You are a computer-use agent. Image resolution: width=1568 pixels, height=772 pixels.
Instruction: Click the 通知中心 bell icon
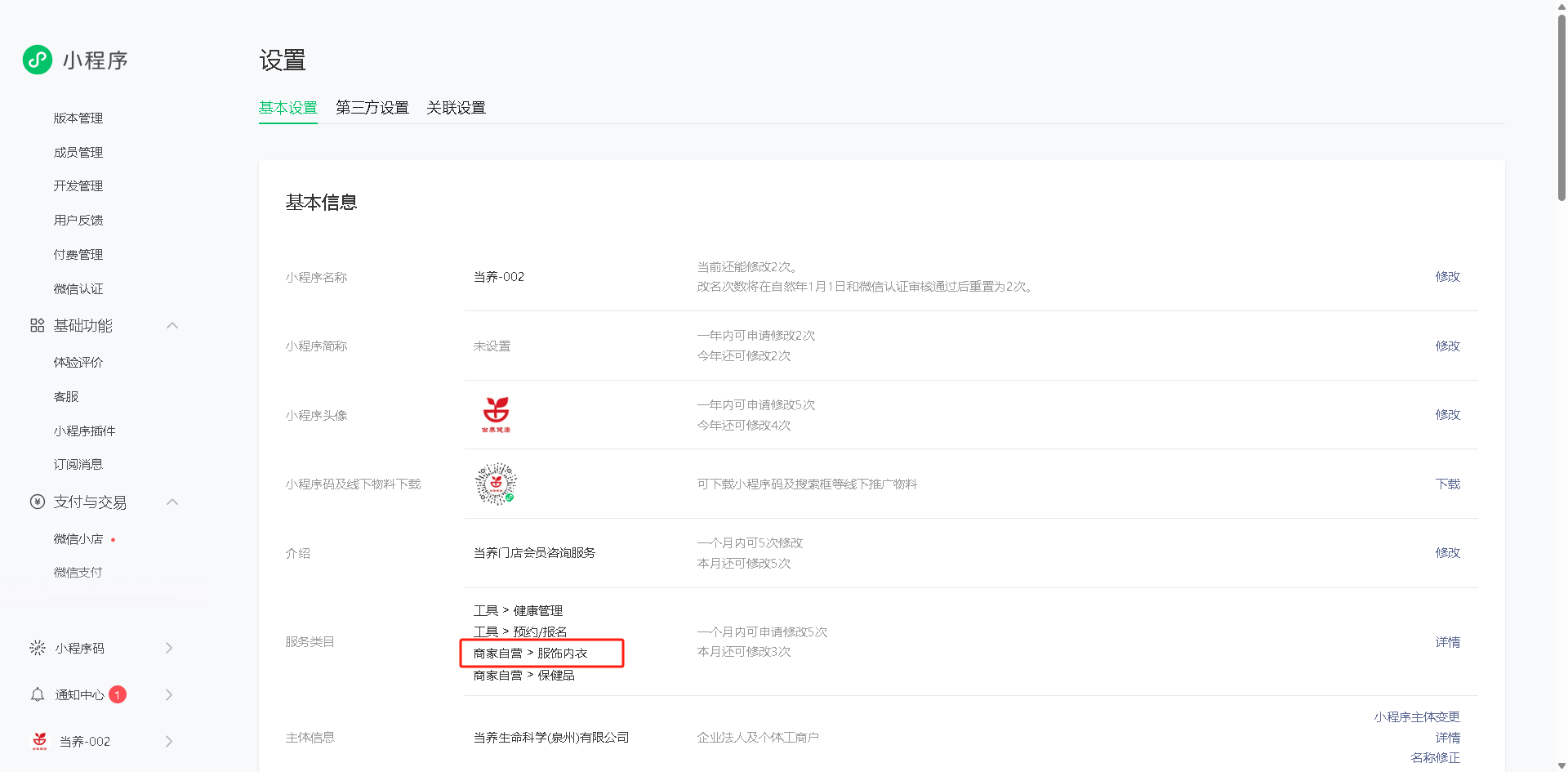click(x=38, y=694)
